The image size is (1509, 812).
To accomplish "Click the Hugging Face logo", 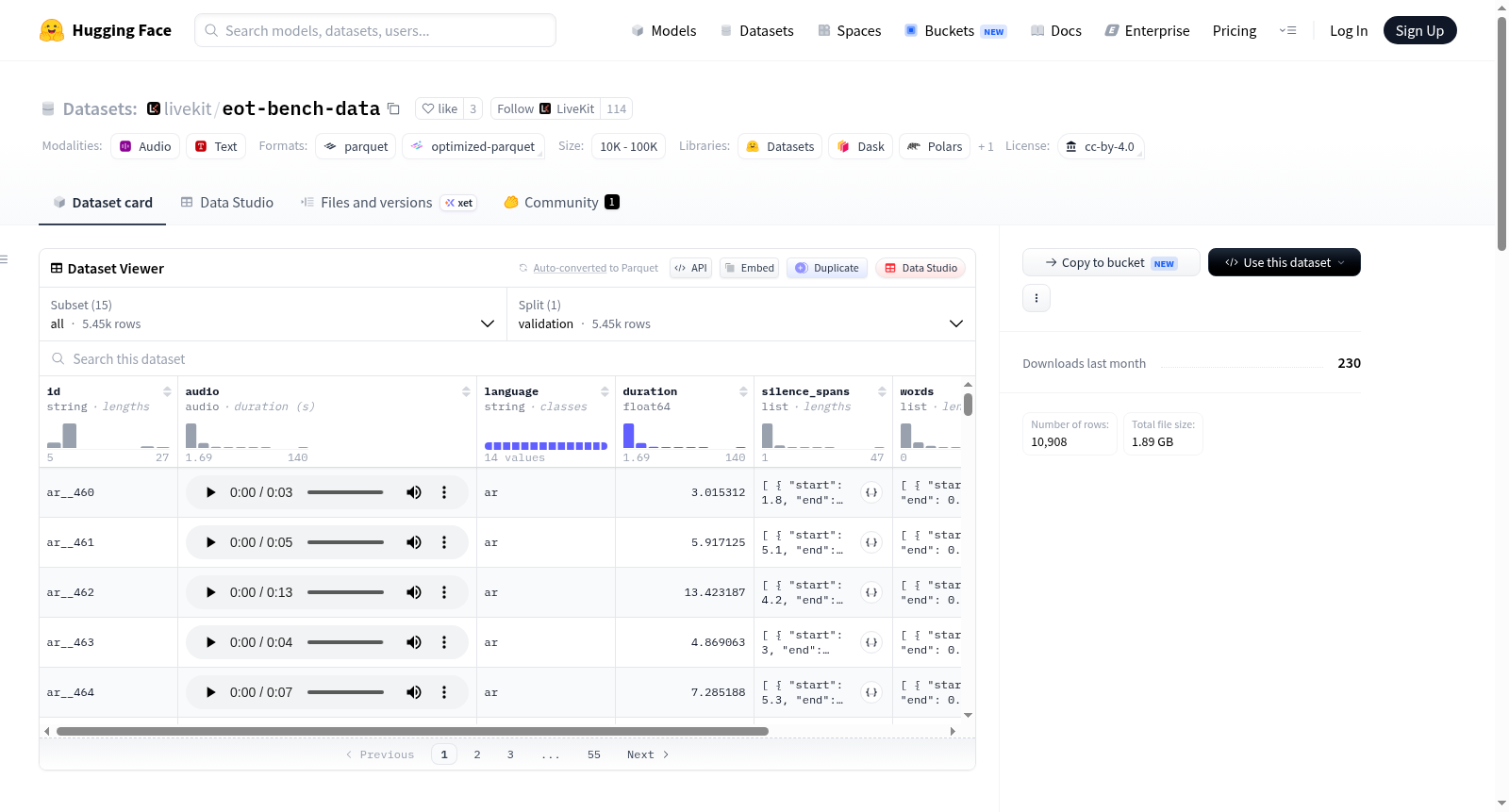I will coord(105,30).
